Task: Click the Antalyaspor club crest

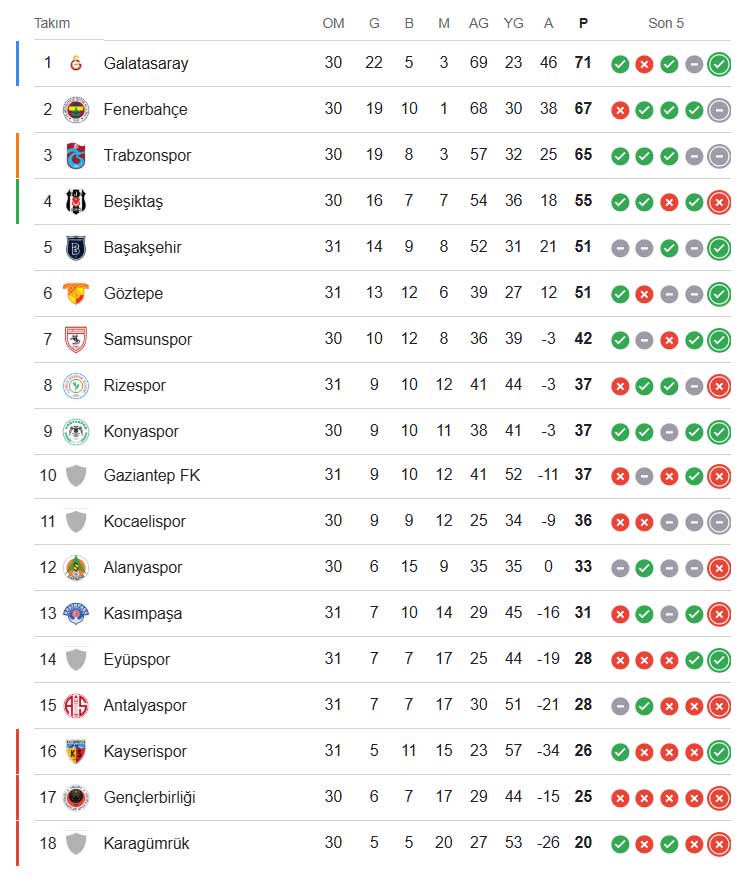Action: click(x=76, y=706)
